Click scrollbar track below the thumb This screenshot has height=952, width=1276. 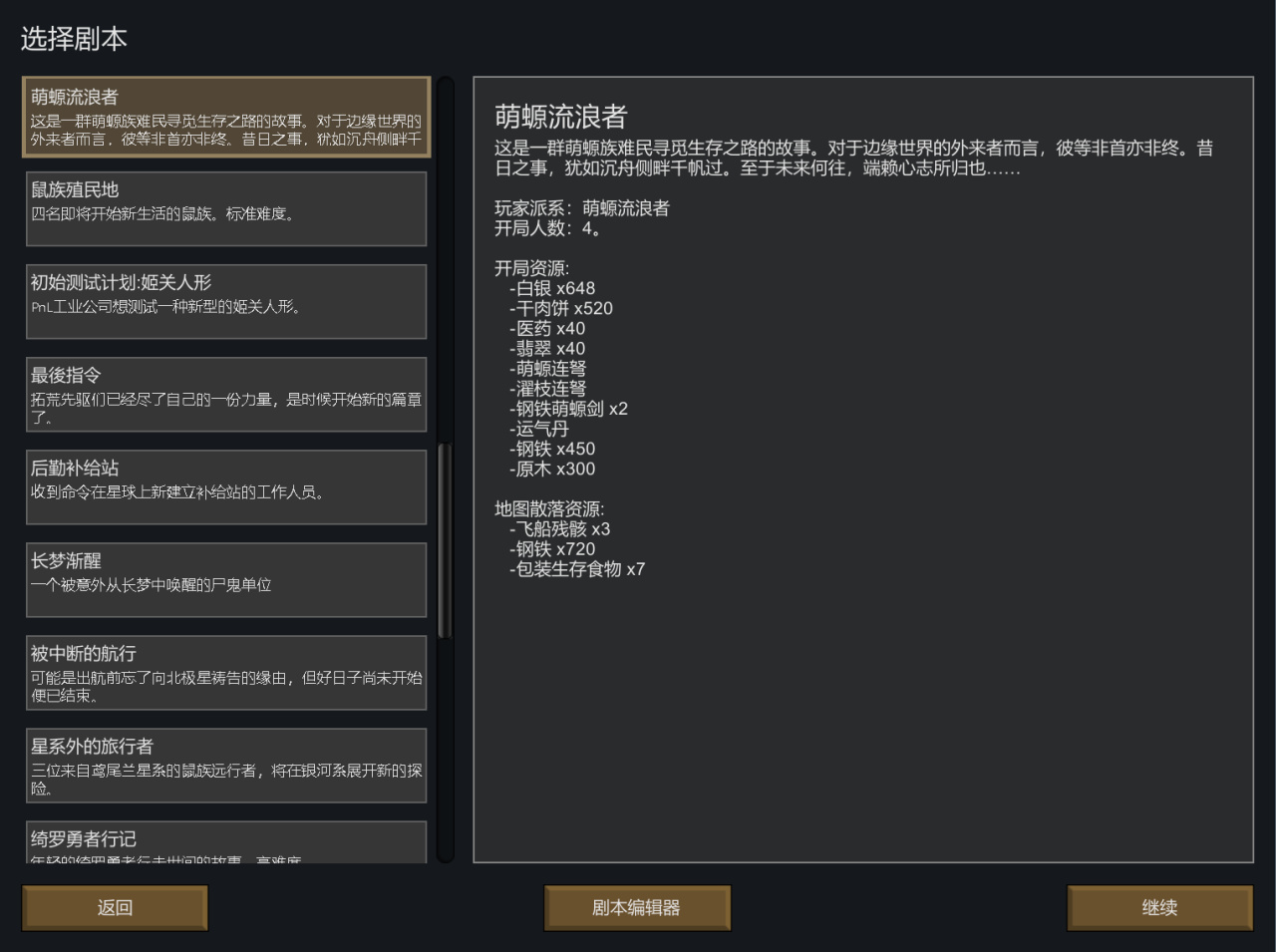(x=445, y=748)
